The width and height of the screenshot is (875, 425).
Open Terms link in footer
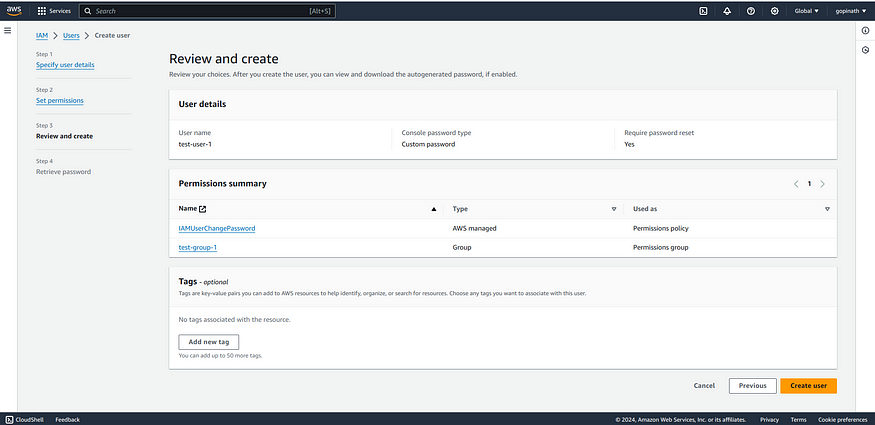799,419
